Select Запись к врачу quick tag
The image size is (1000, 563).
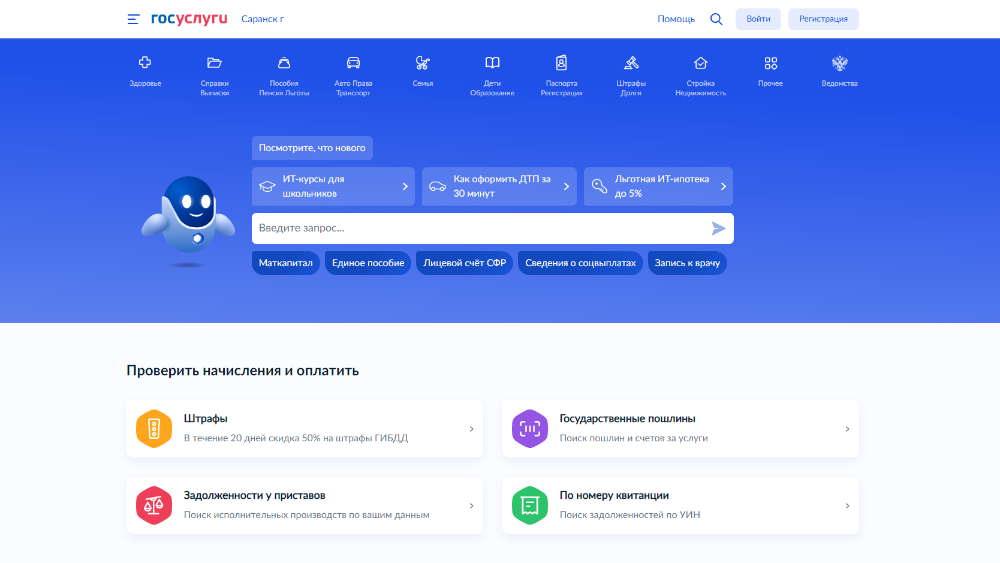pyautogui.click(x=687, y=263)
